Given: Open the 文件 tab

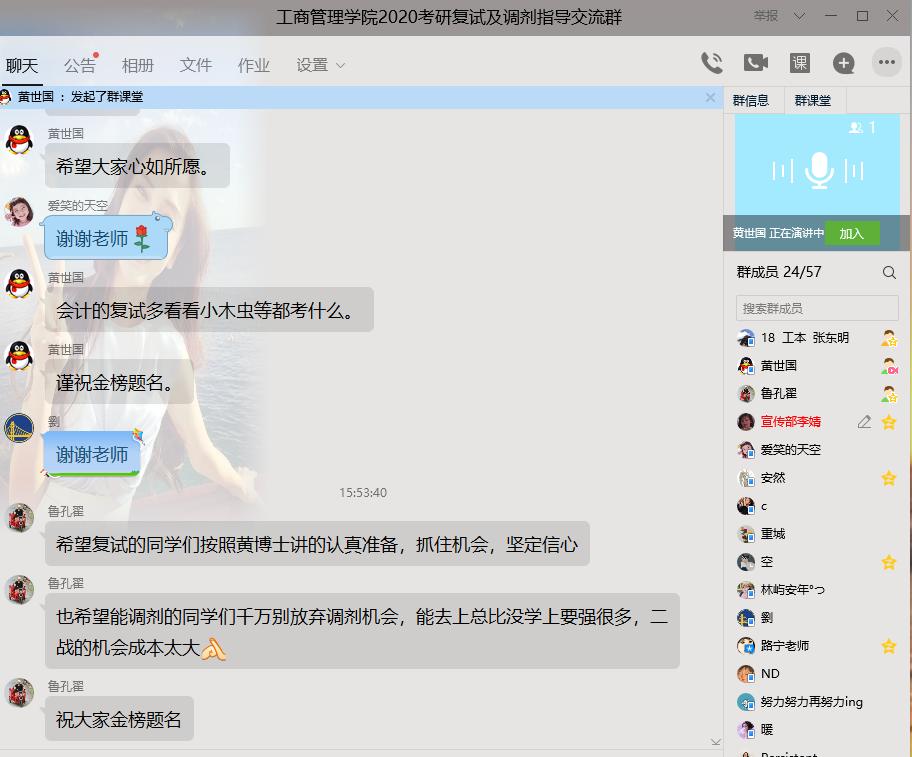Looking at the screenshot, I should [196, 66].
